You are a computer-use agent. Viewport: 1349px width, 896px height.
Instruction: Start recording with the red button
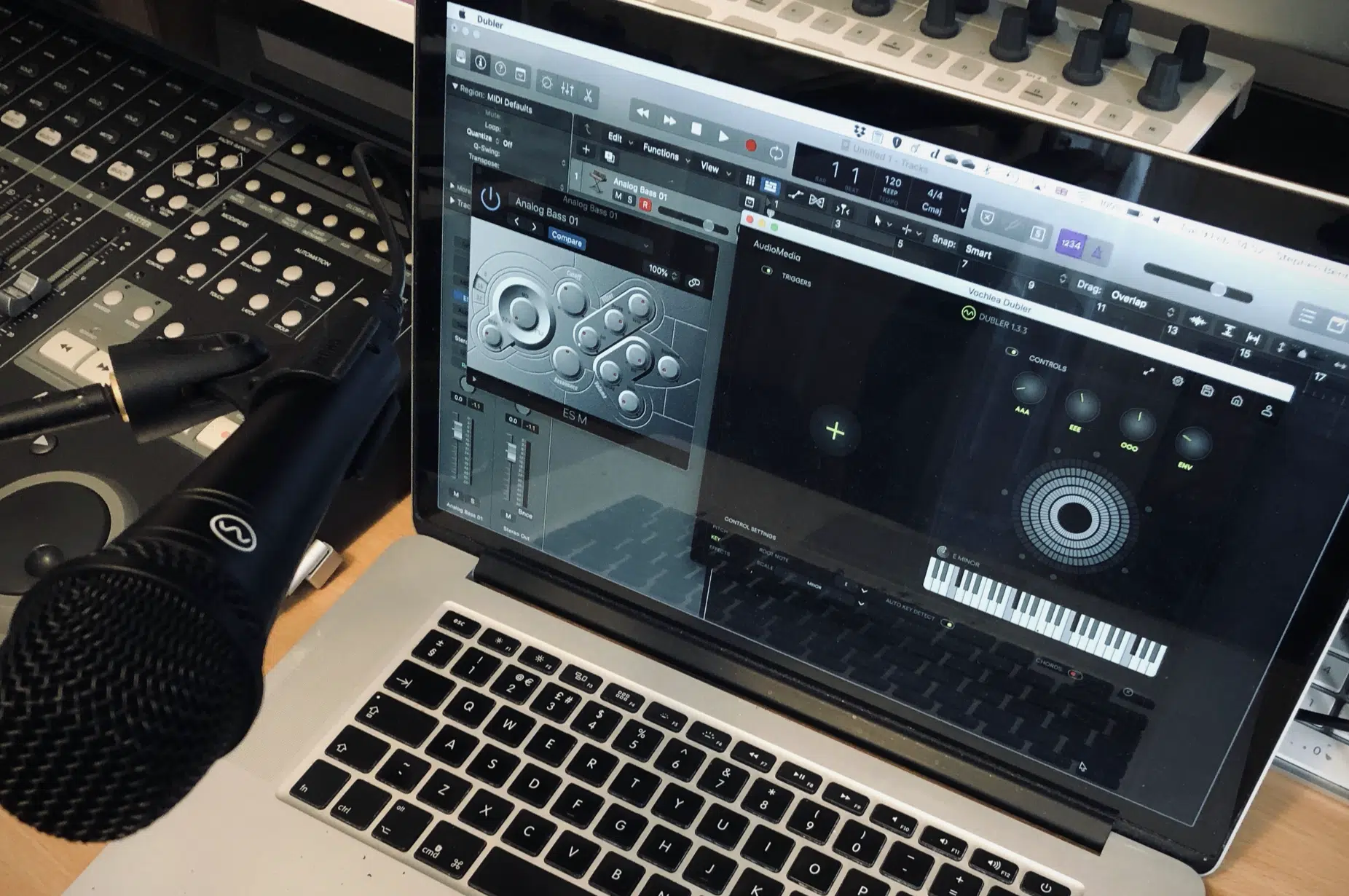(x=751, y=145)
